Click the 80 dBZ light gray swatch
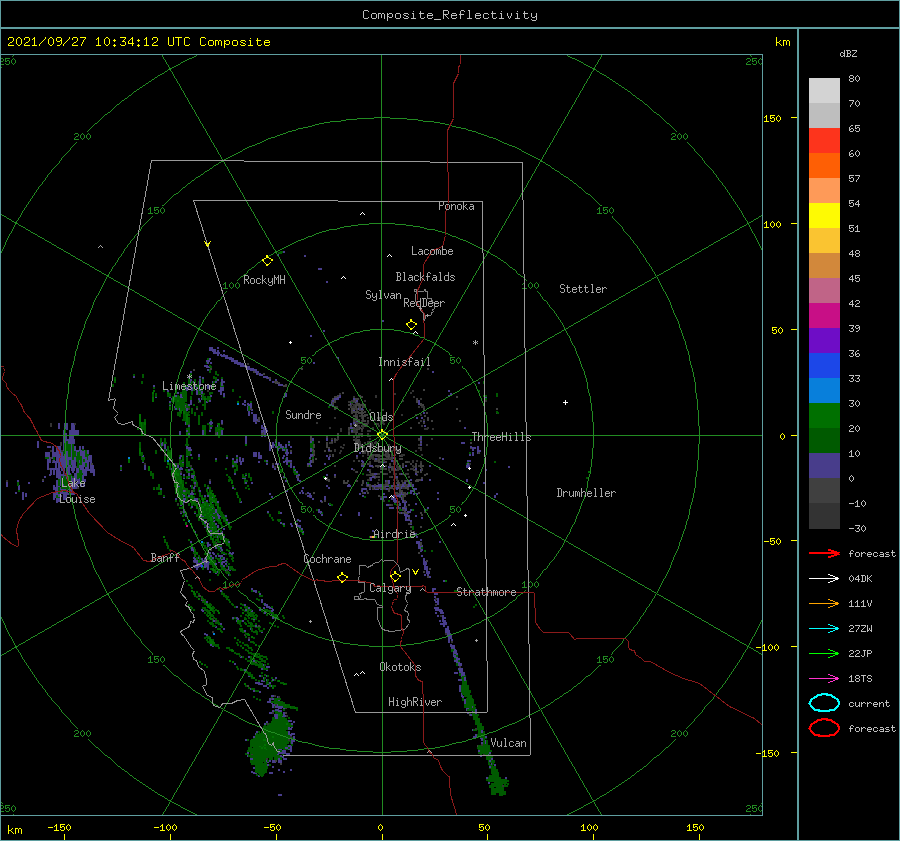The image size is (900, 841). coord(824,90)
